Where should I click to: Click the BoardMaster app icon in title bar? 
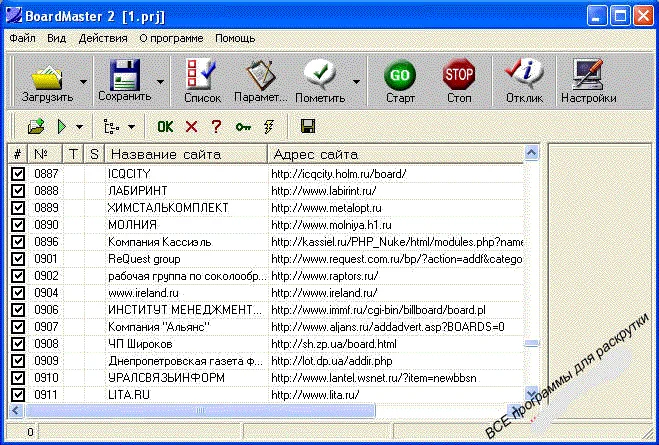14,16
